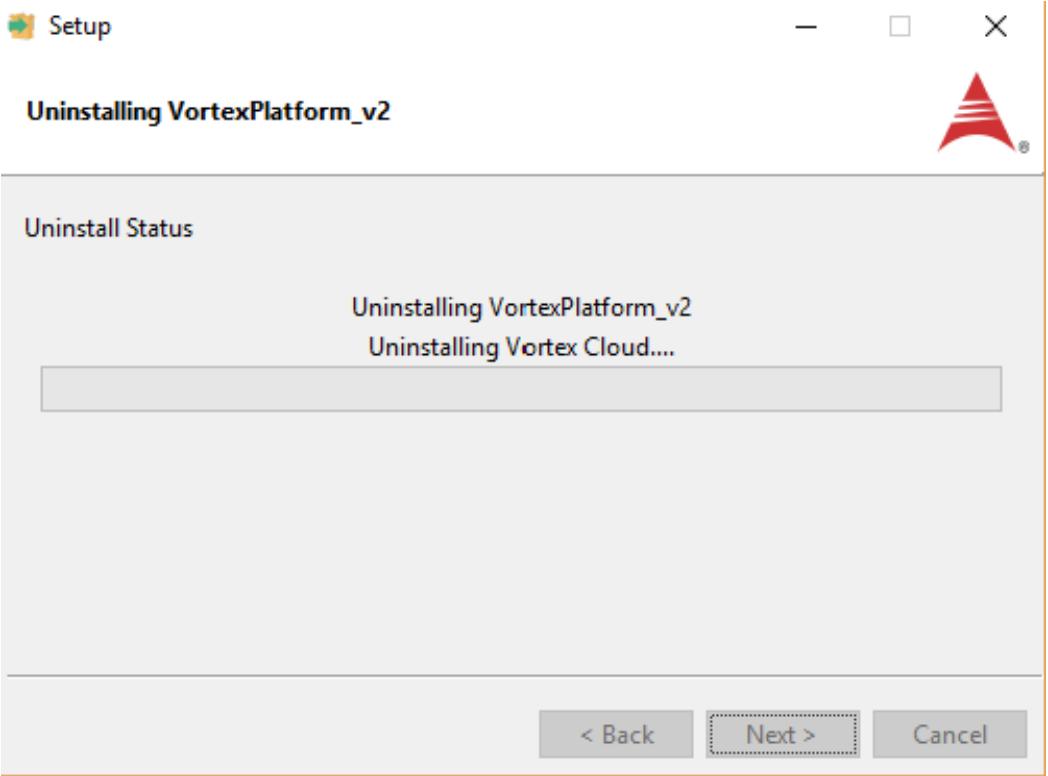Click the registered trademark symbol beside logo
This screenshot has height=776, width=1048.
(1023, 147)
